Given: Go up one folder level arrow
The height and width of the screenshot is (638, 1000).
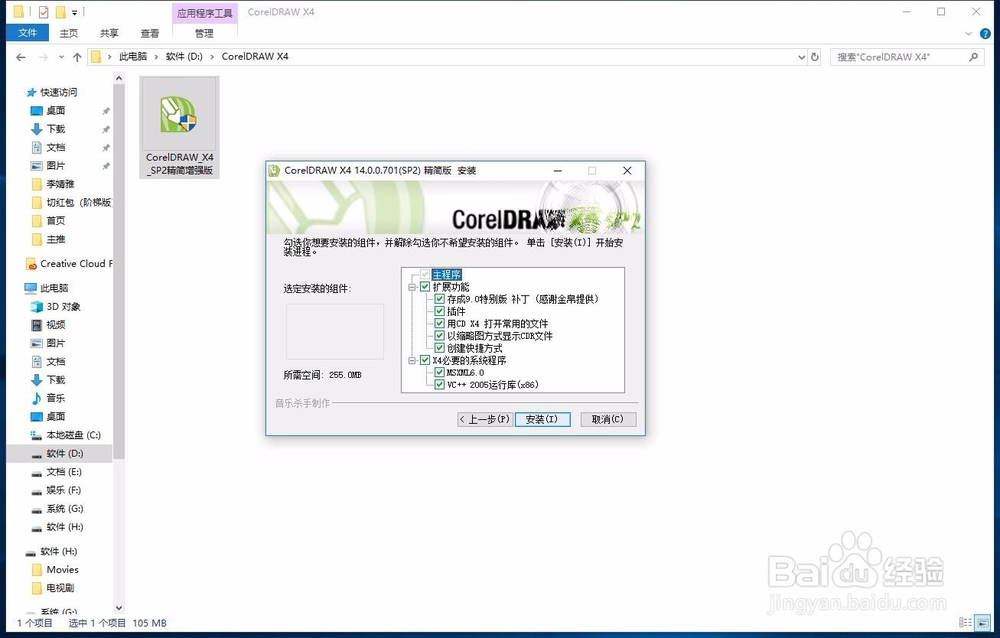Looking at the screenshot, I should tap(77, 57).
